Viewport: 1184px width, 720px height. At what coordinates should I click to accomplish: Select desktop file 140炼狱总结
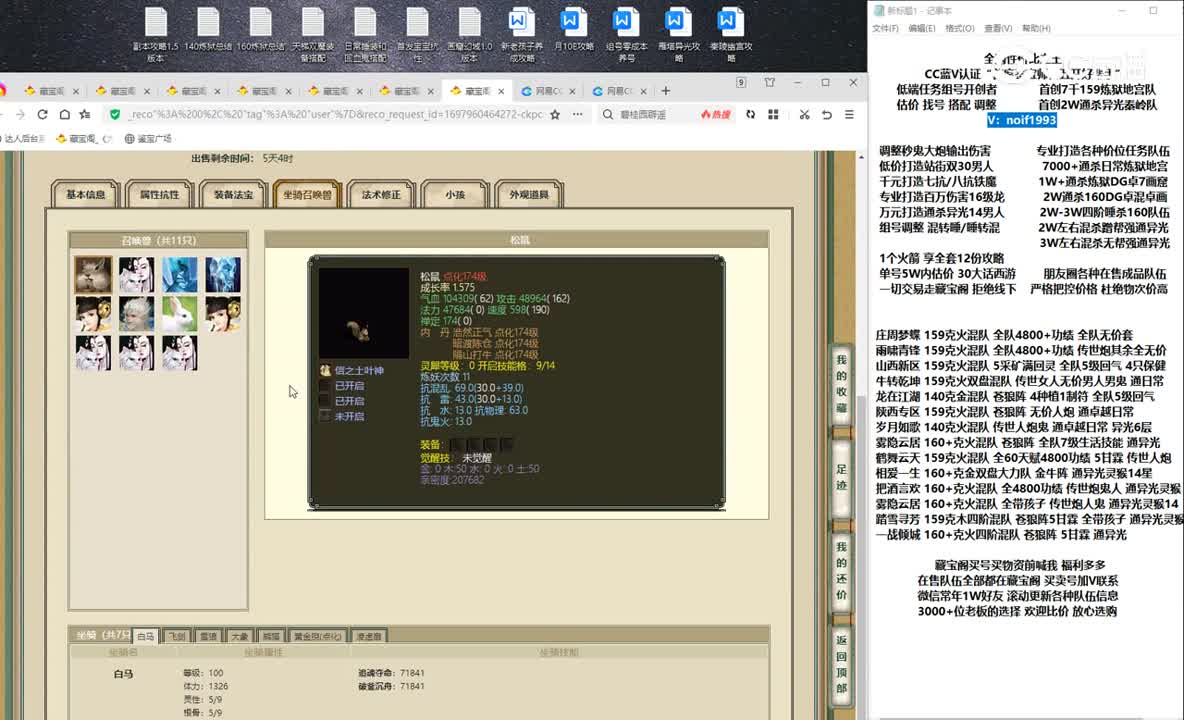pos(208,29)
